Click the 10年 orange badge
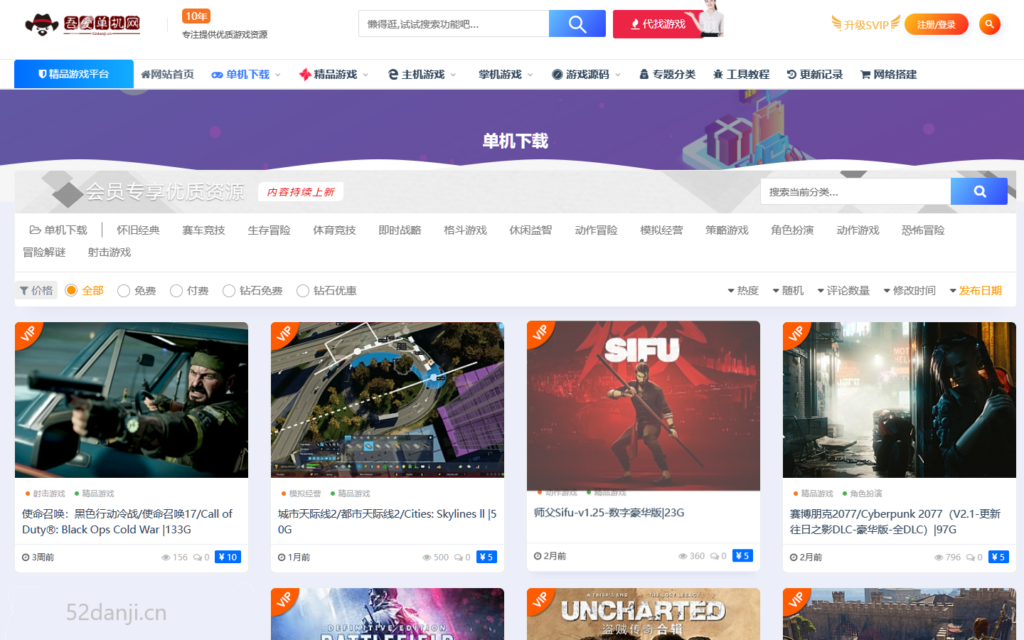The width and height of the screenshot is (1024, 640). 196,16
